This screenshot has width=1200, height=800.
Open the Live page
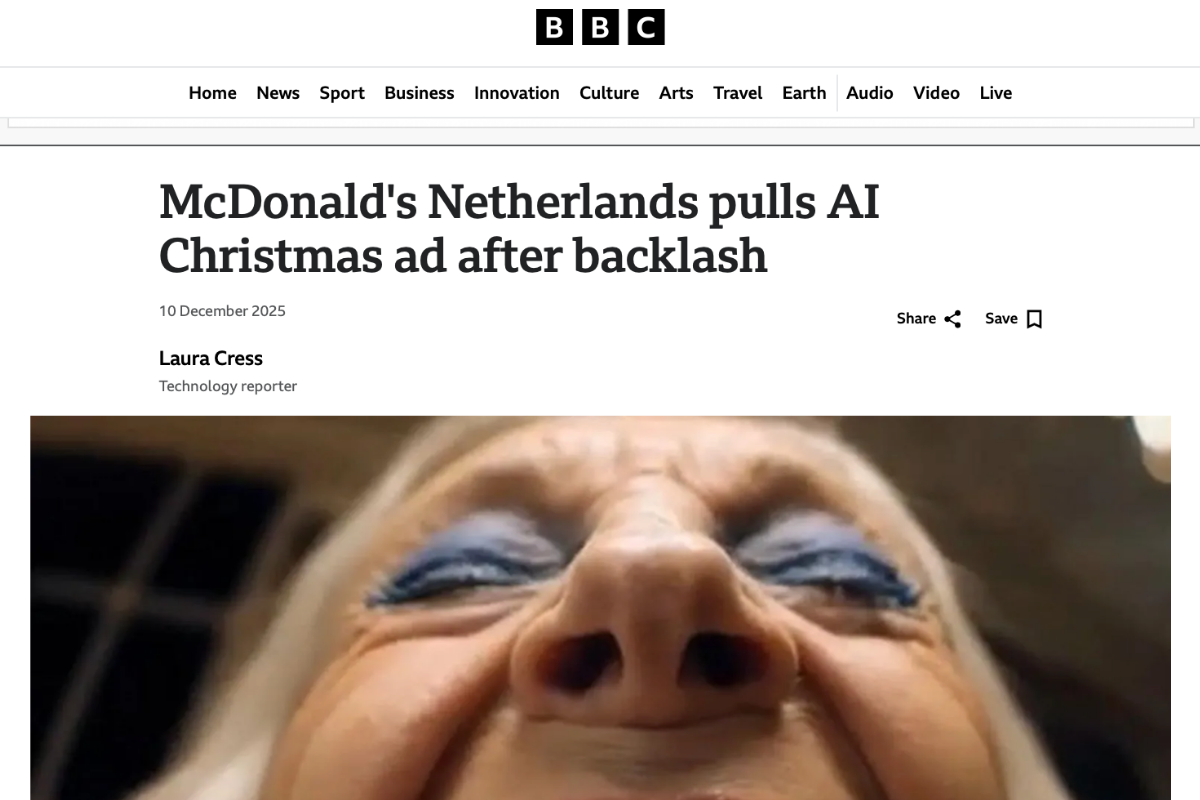tap(996, 93)
